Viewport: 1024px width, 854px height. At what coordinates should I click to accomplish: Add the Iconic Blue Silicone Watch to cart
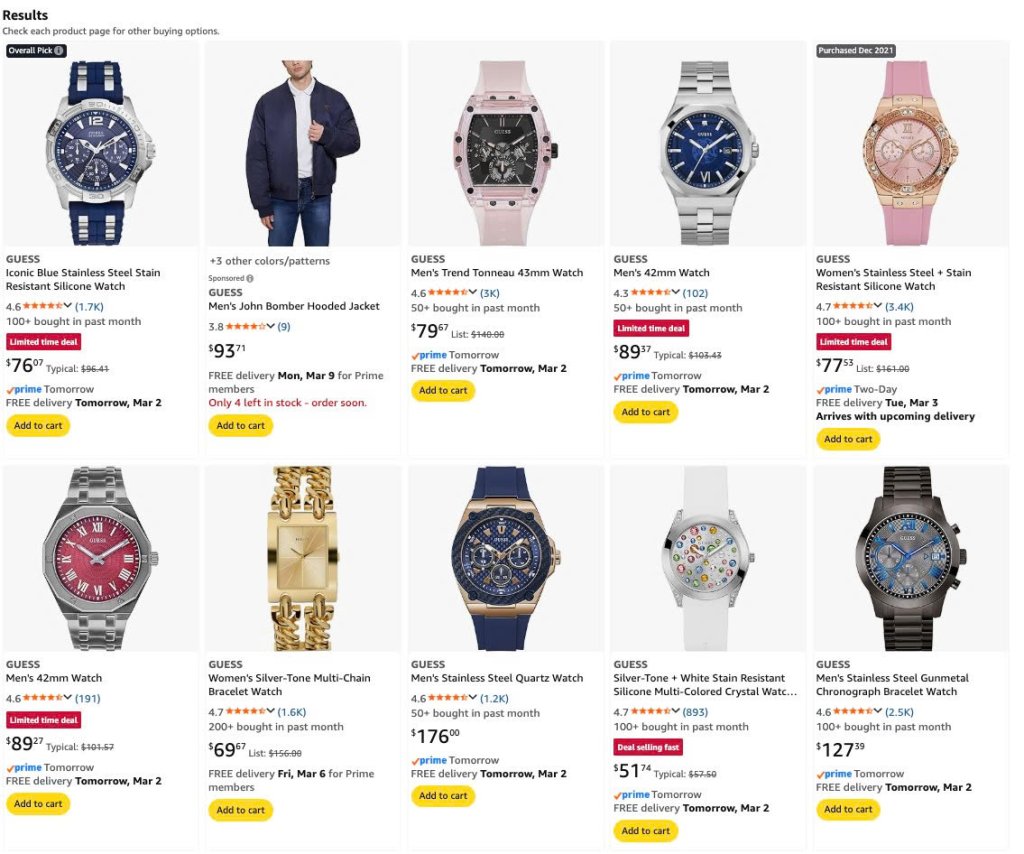tap(38, 426)
